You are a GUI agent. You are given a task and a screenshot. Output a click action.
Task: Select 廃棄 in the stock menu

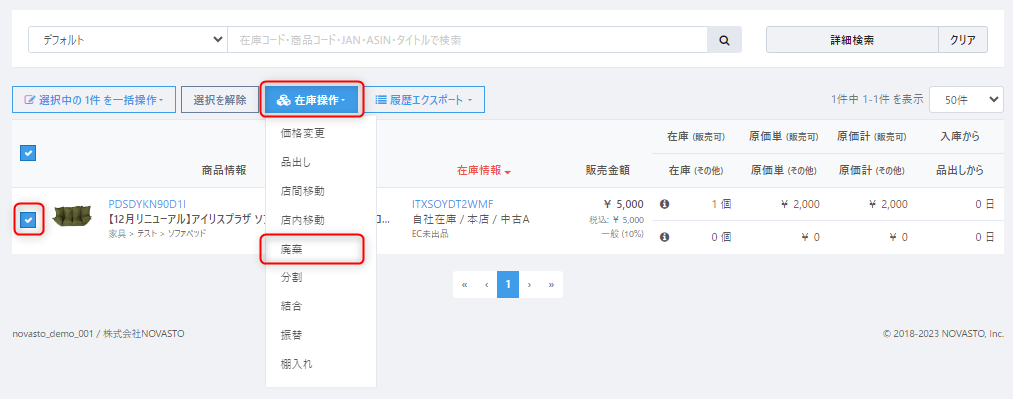pos(292,249)
